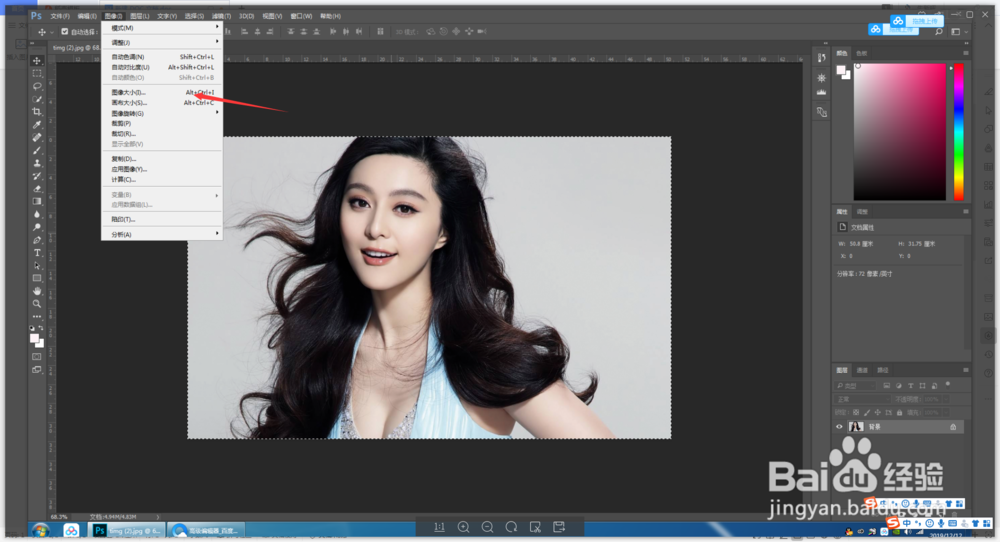Viewport: 1000px width, 542px height.
Task: Choose Duplicate (复制) menu item
Action: [162, 159]
